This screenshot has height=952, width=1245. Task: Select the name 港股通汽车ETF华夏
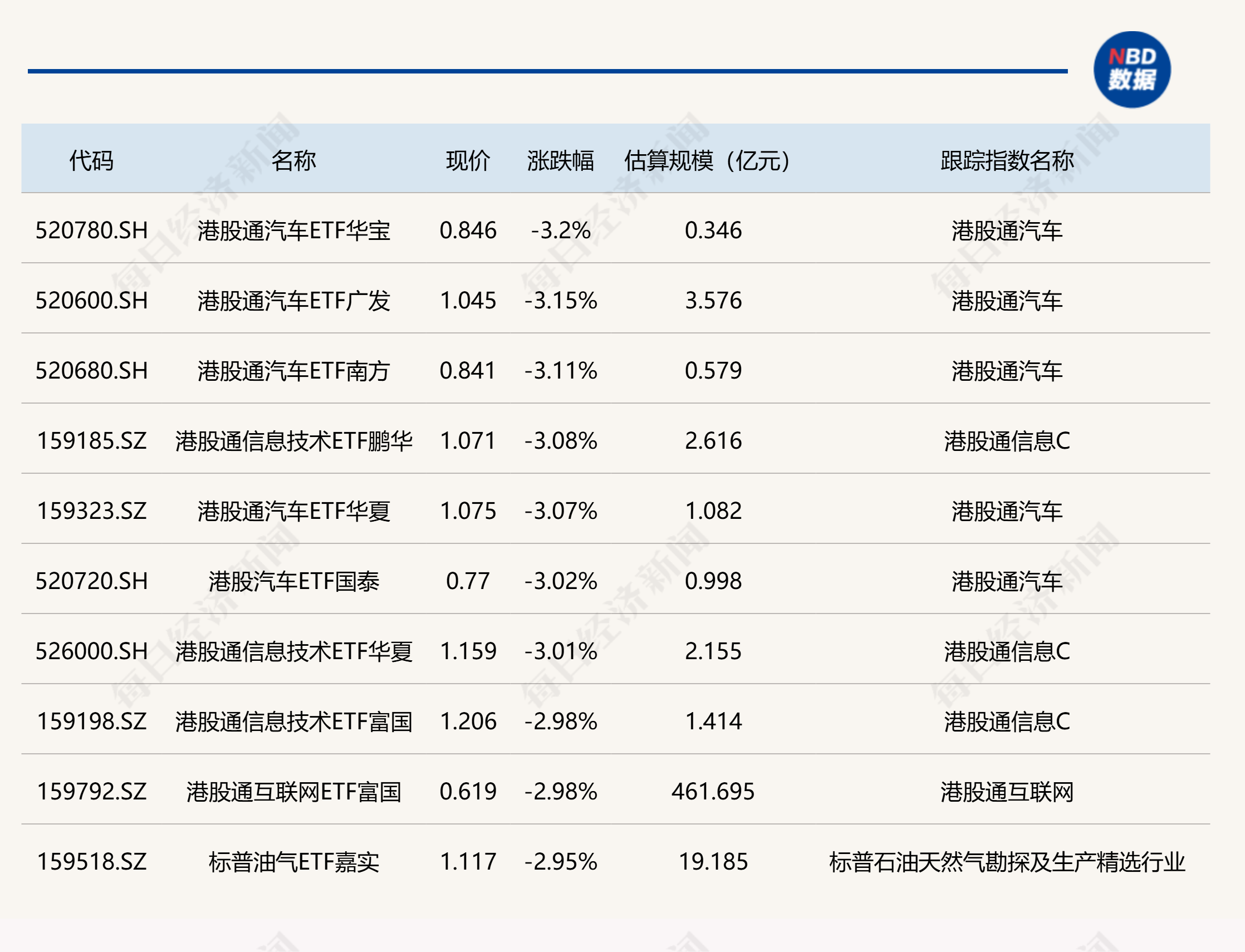point(293,511)
